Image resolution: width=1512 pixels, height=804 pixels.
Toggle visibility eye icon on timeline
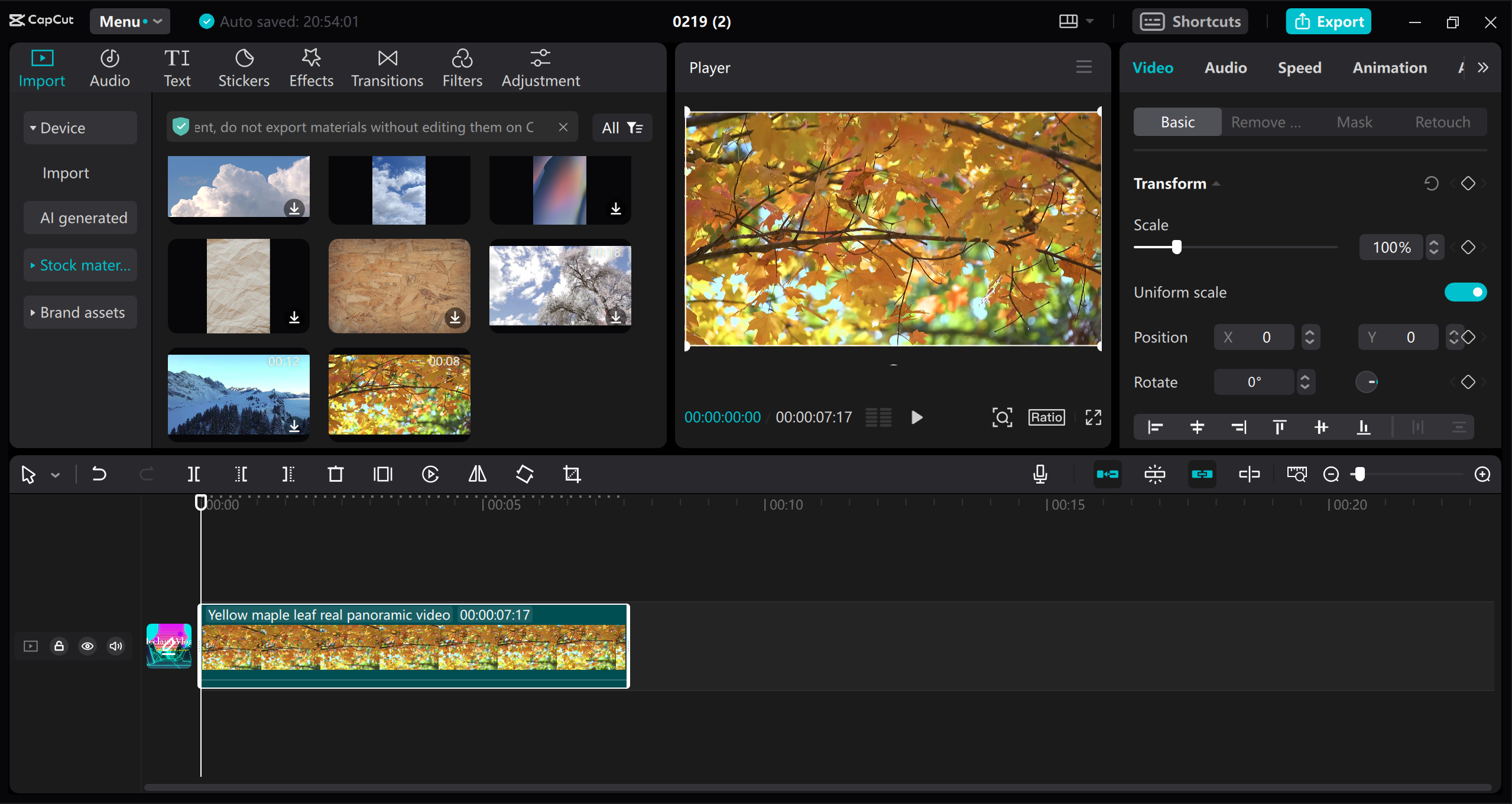coord(87,645)
